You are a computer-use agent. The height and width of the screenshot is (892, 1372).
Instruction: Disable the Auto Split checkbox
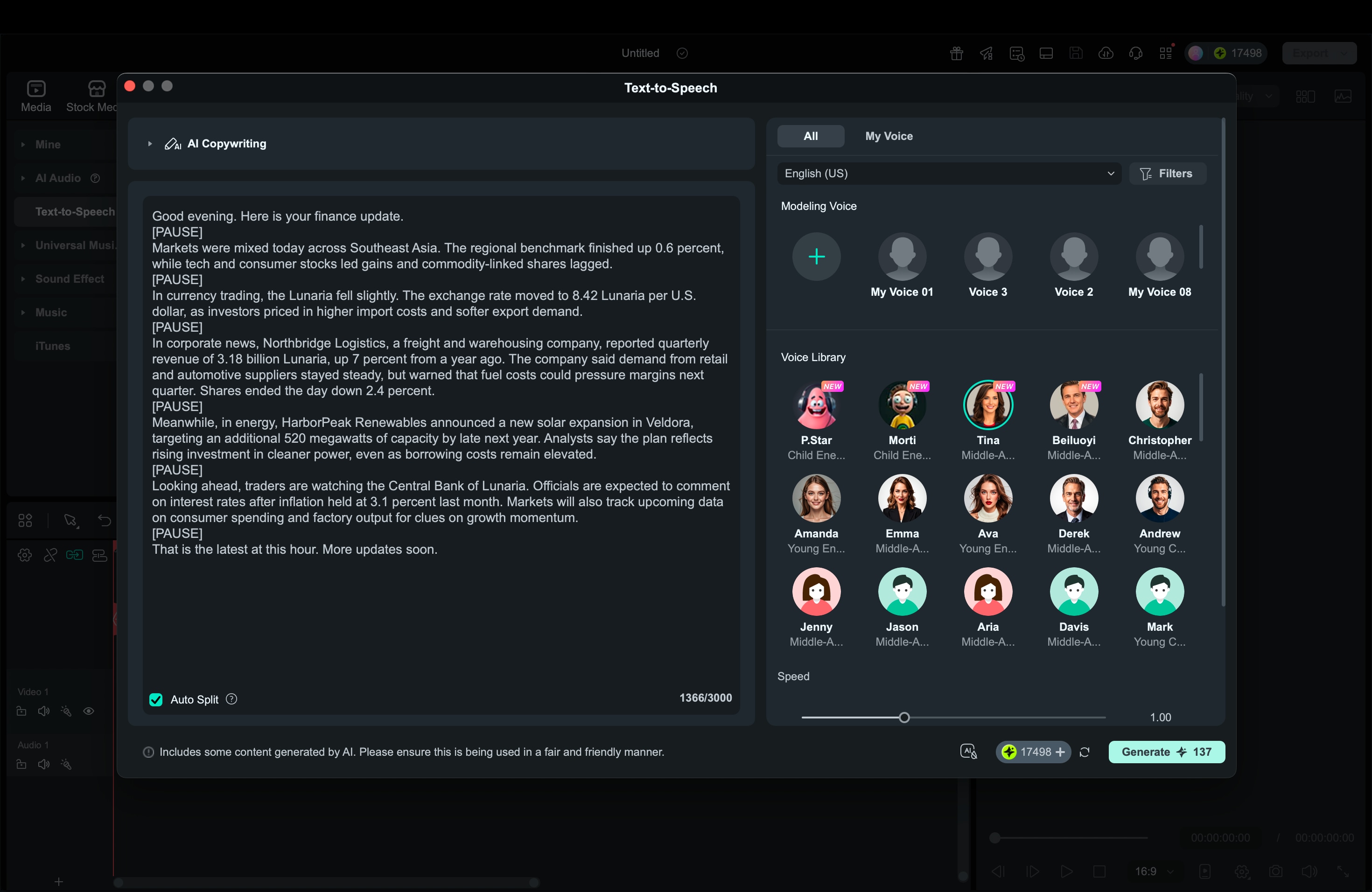tap(155, 699)
